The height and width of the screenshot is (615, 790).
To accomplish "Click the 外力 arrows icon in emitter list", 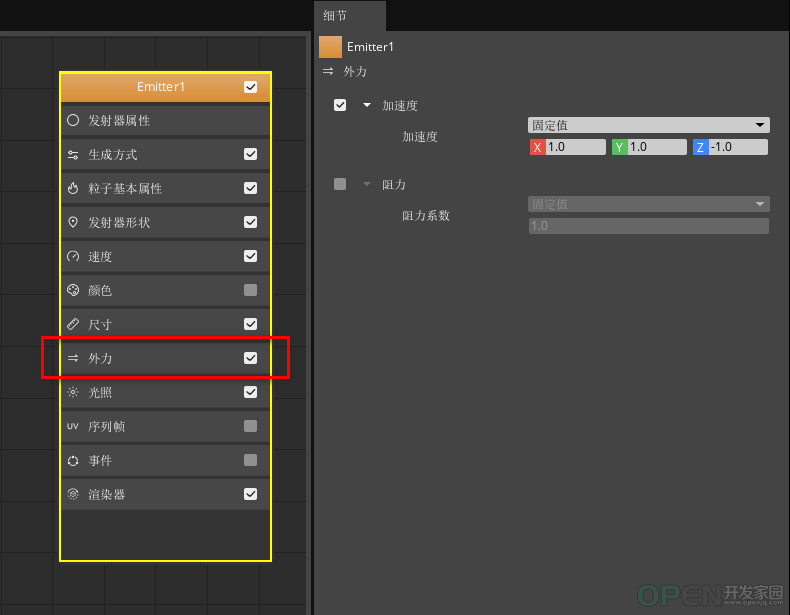I will click(x=73, y=358).
